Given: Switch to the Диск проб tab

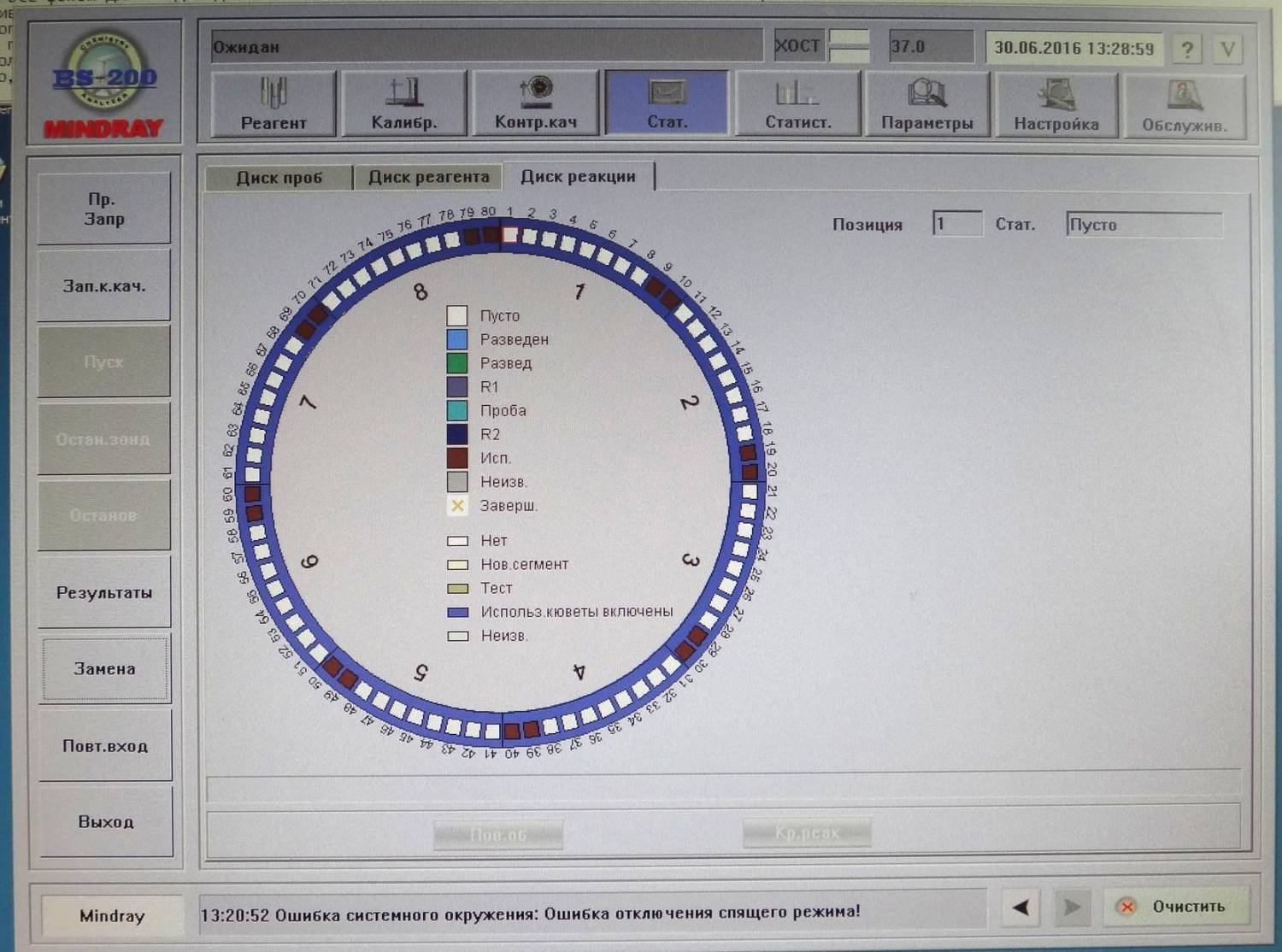Looking at the screenshot, I should [279, 178].
